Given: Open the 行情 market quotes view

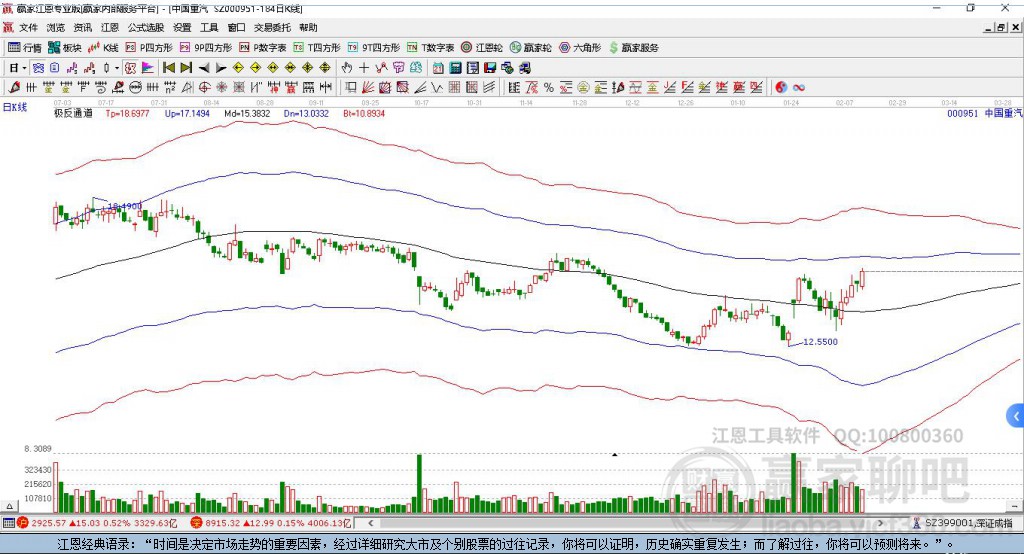Looking at the screenshot, I should [x=24, y=48].
